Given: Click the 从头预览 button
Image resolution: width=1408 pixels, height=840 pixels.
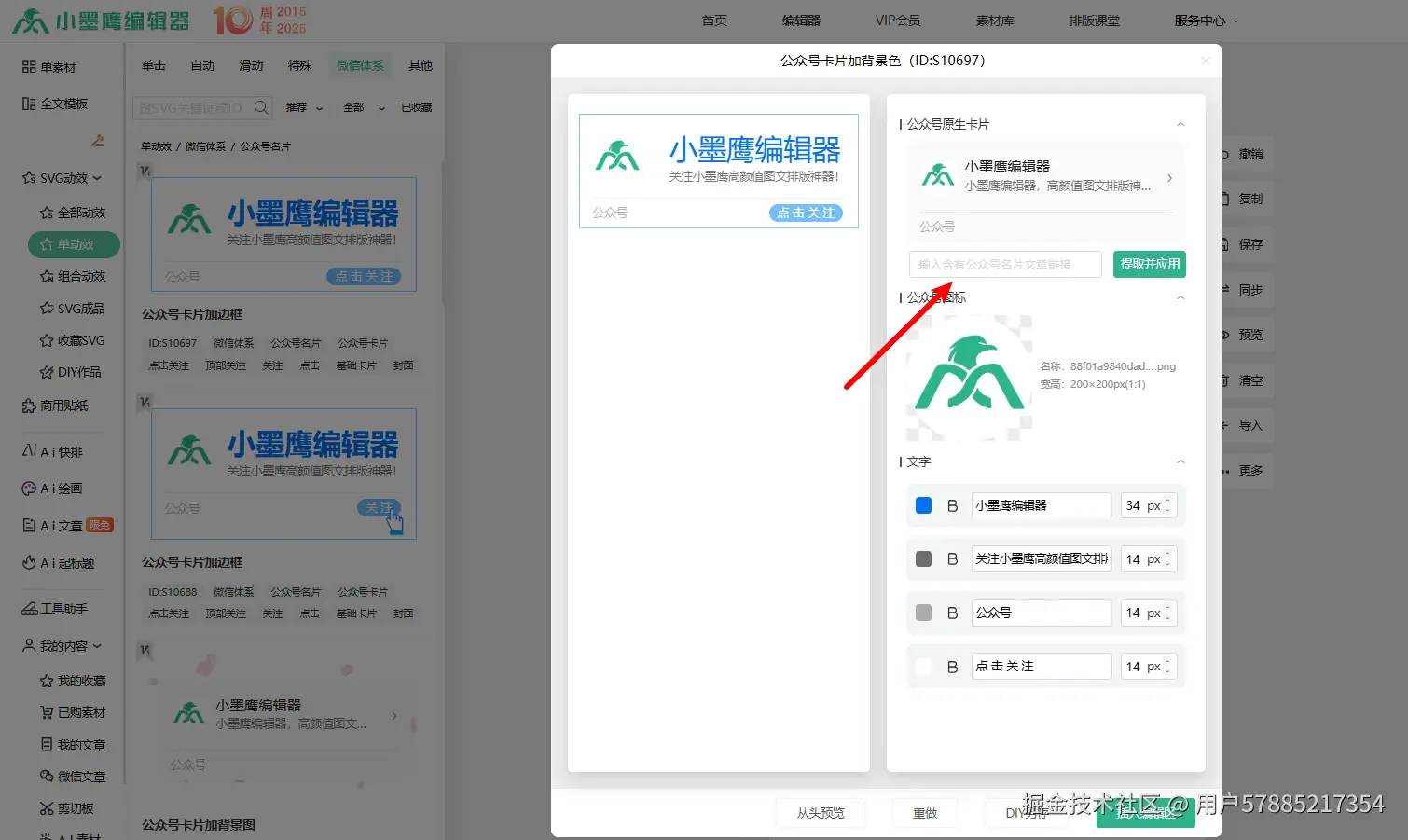Looking at the screenshot, I should pyautogui.click(x=821, y=813).
